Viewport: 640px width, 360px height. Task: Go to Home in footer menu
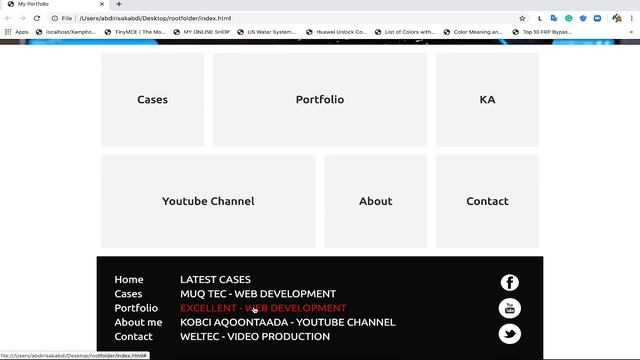tap(129, 280)
